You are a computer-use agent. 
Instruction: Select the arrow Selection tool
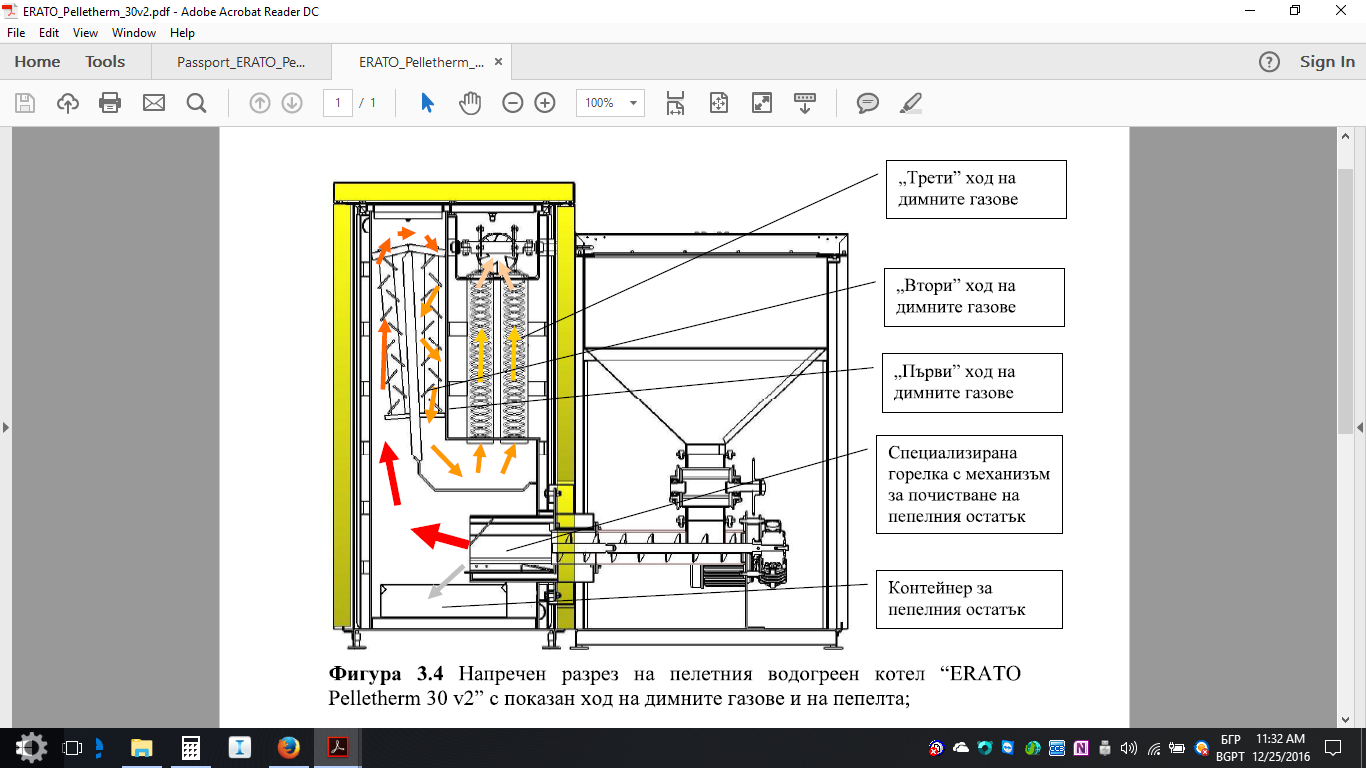click(x=427, y=103)
